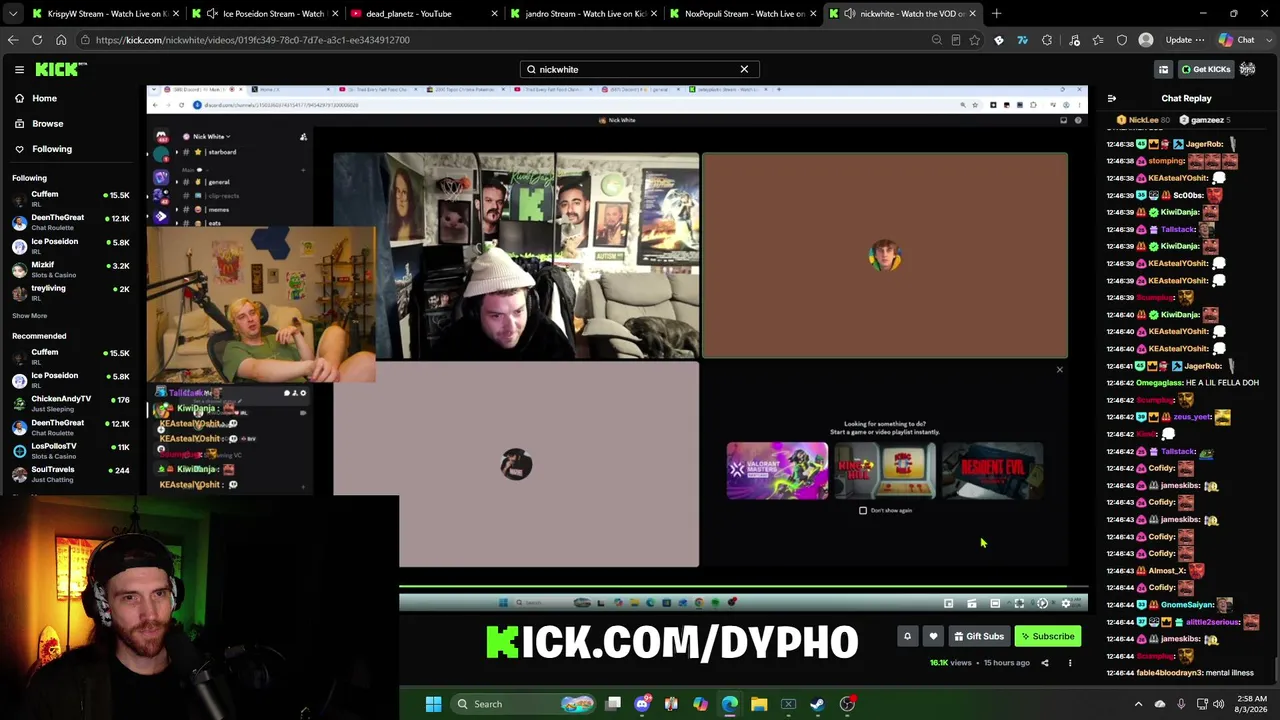Image resolution: width=1280 pixels, height=720 pixels.
Task: Open the browser favorites list
Action: coord(1098,40)
